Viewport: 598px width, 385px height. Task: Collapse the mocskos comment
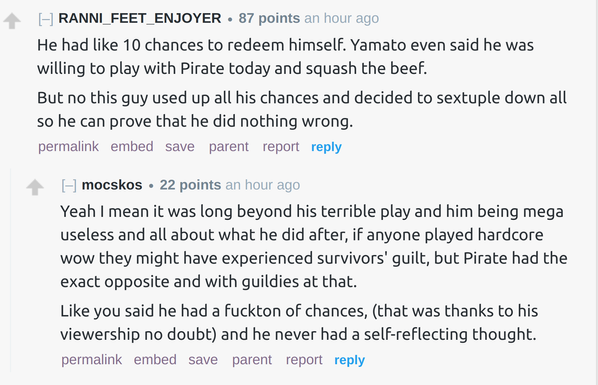coord(69,185)
